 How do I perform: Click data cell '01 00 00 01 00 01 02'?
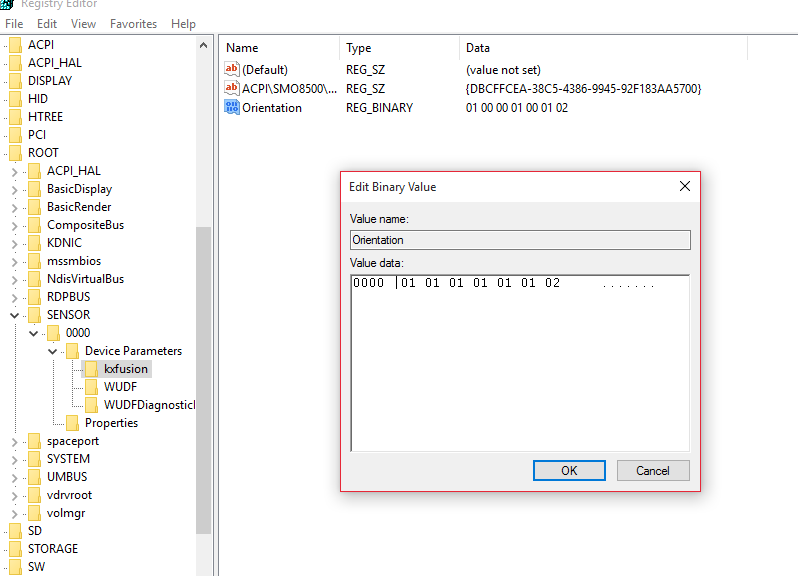(517, 108)
